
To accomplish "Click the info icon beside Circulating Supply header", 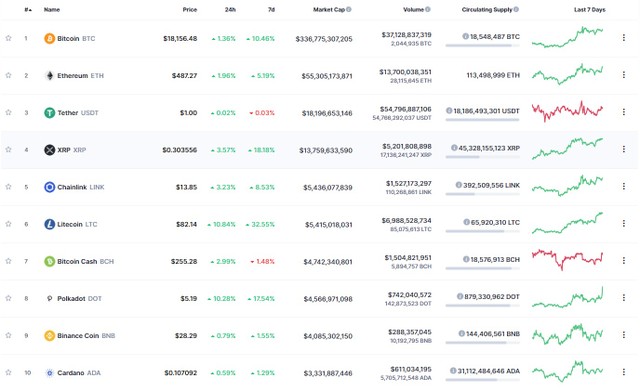I will [x=516, y=9].
